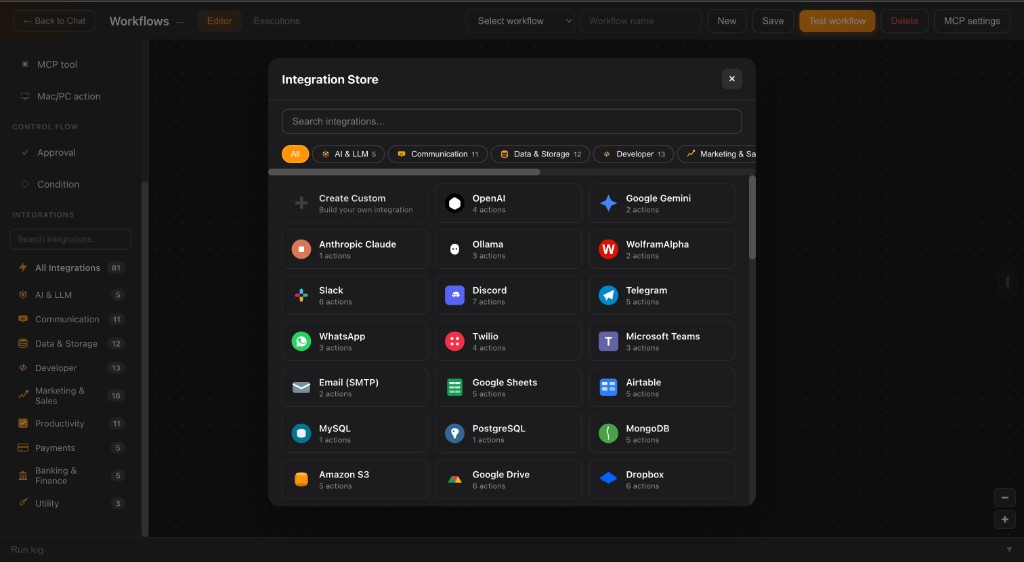The height and width of the screenshot is (562, 1024).
Task: Click the Dropbox icon
Action: 608,478
